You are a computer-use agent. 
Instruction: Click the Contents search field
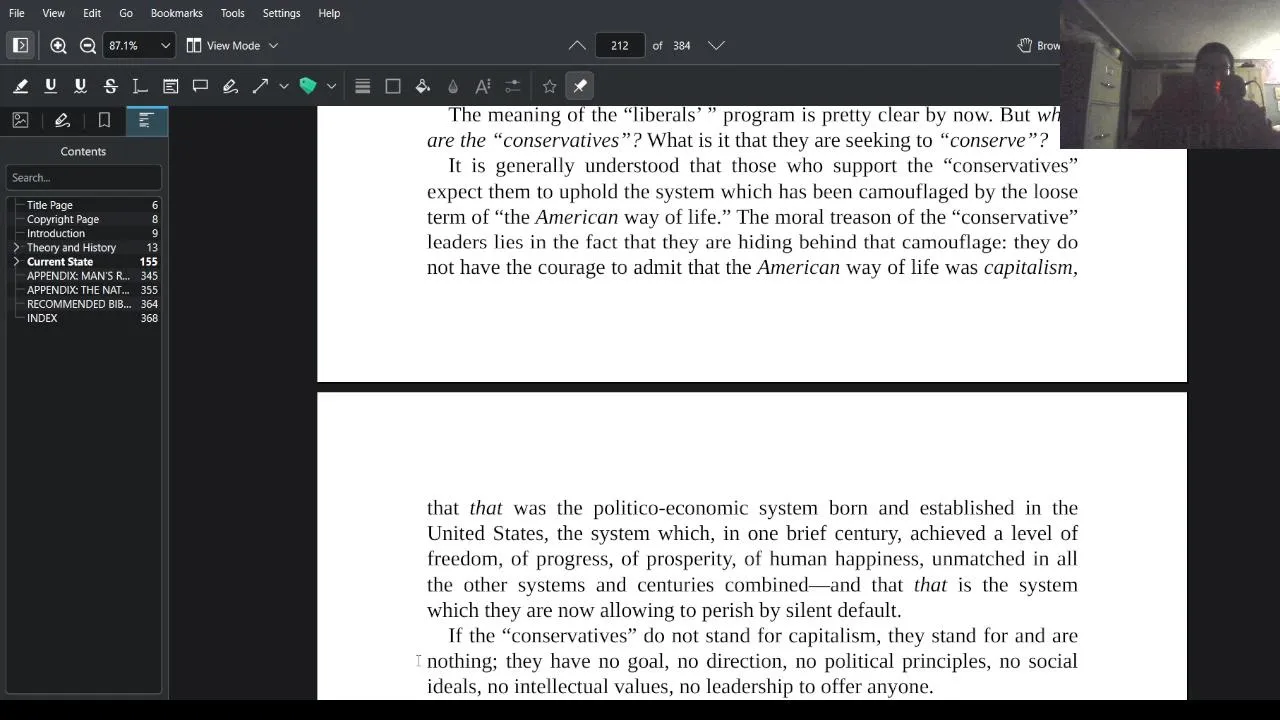(x=83, y=177)
